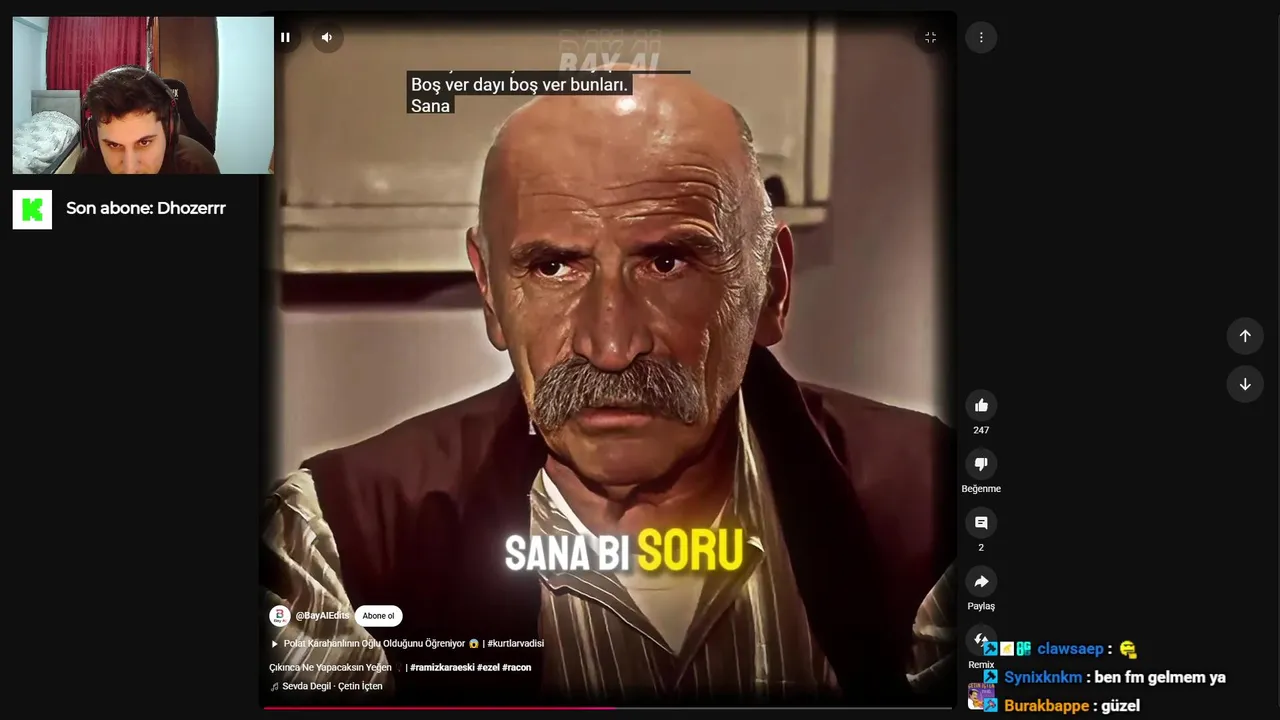This screenshot has width=1280, height=720.
Task: Share the video via the Paylaş button
Action: [x=981, y=582]
